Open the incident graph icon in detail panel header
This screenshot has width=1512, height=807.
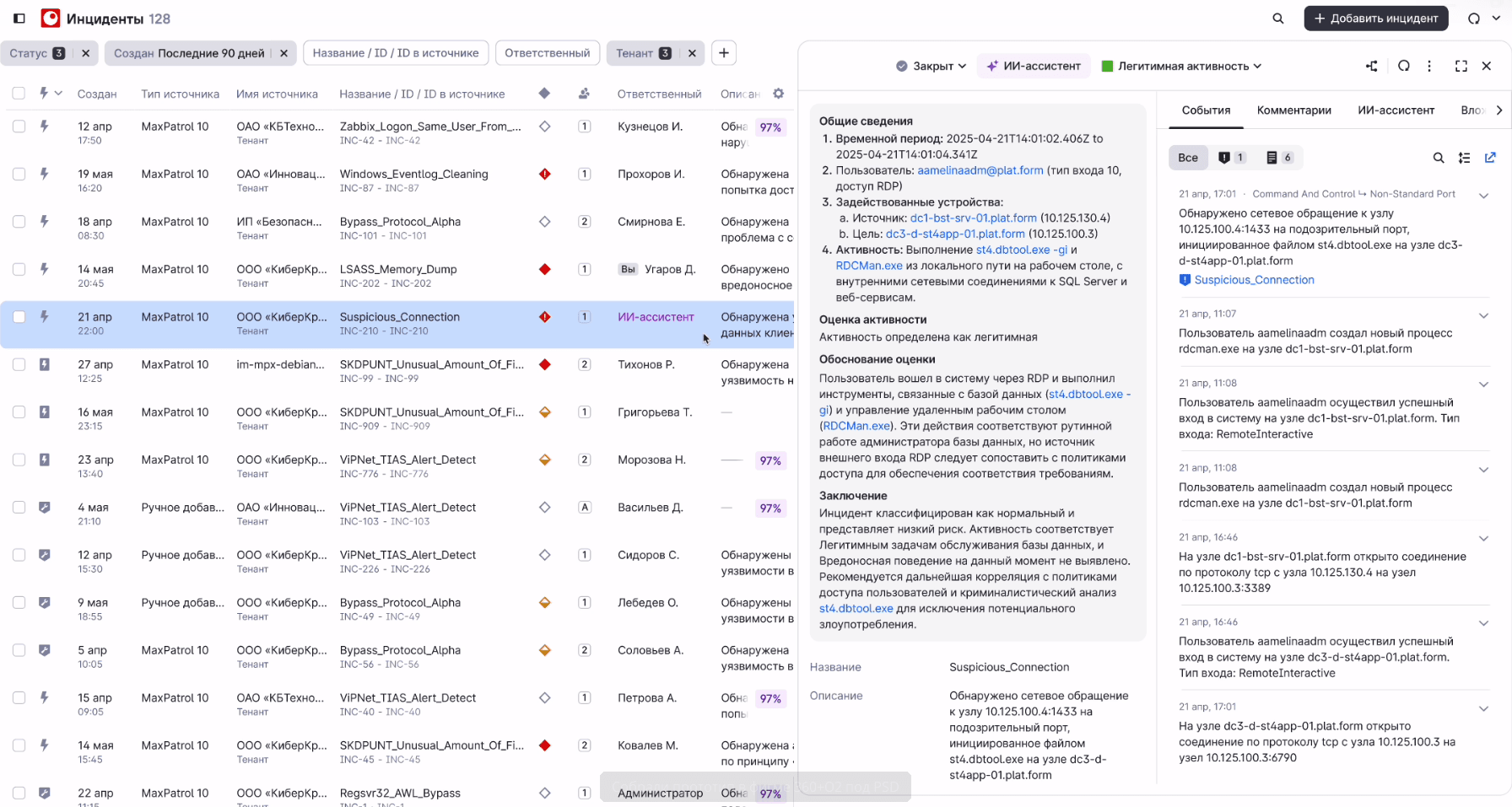pyautogui.click(x=1371, y=66)
